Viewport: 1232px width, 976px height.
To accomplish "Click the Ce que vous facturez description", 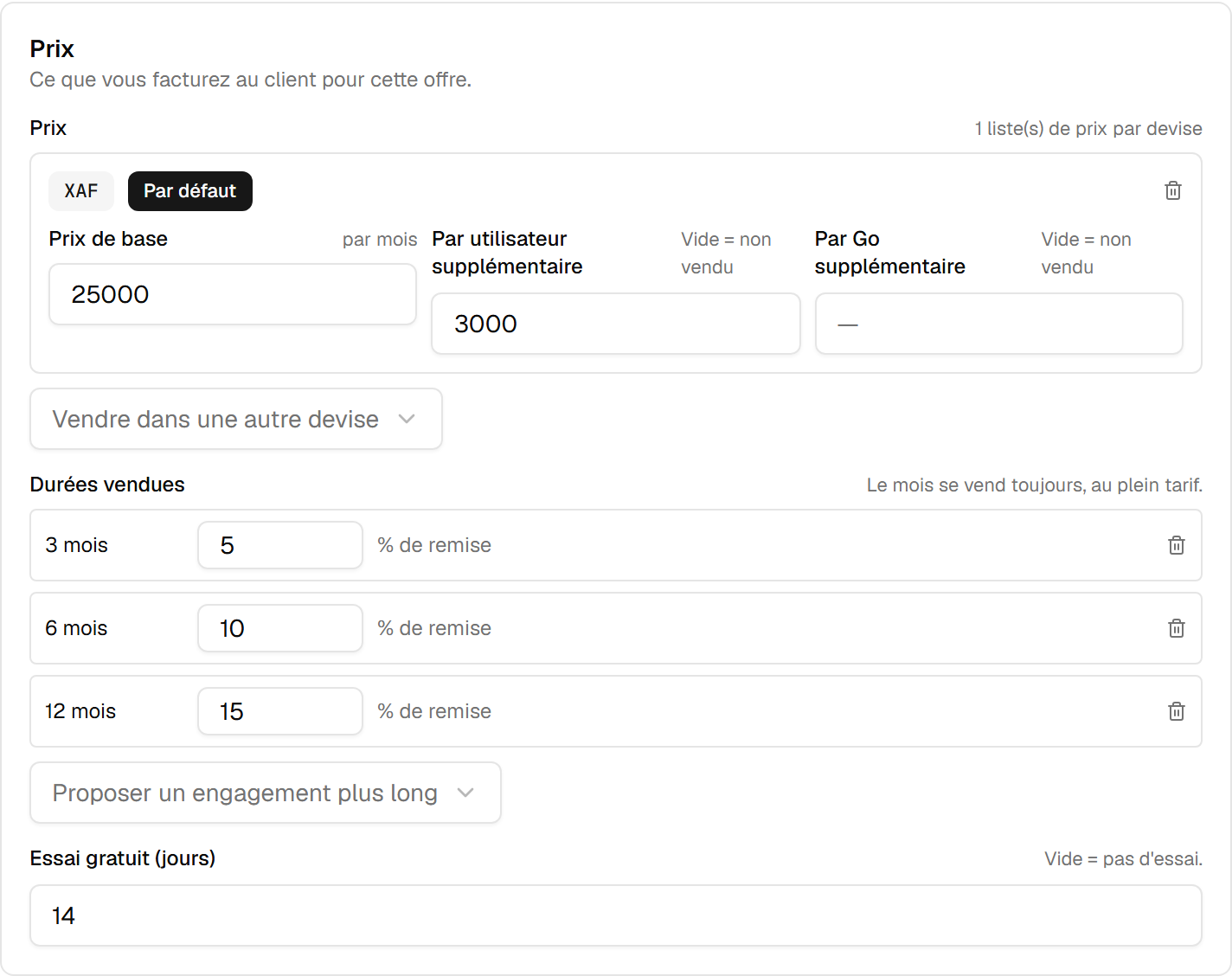I will (x=251, y=80).
